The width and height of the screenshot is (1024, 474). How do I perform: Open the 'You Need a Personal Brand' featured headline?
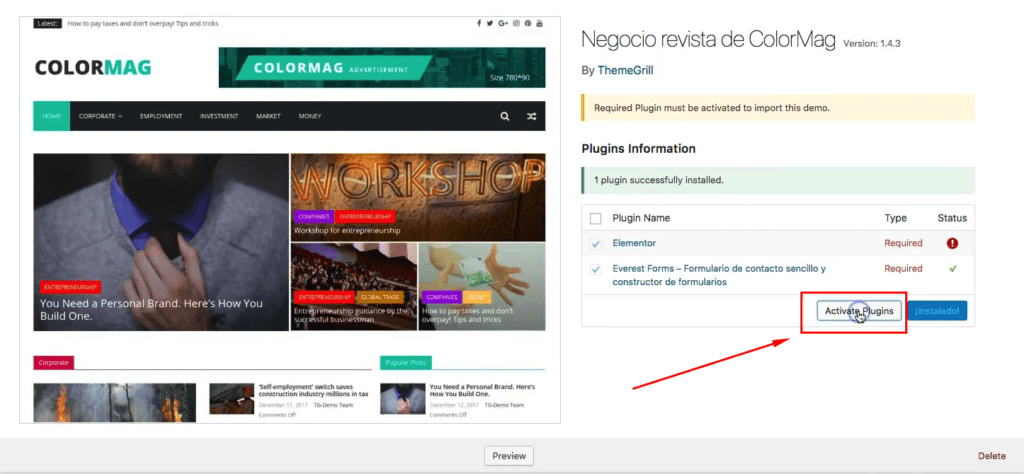point(151,309)
